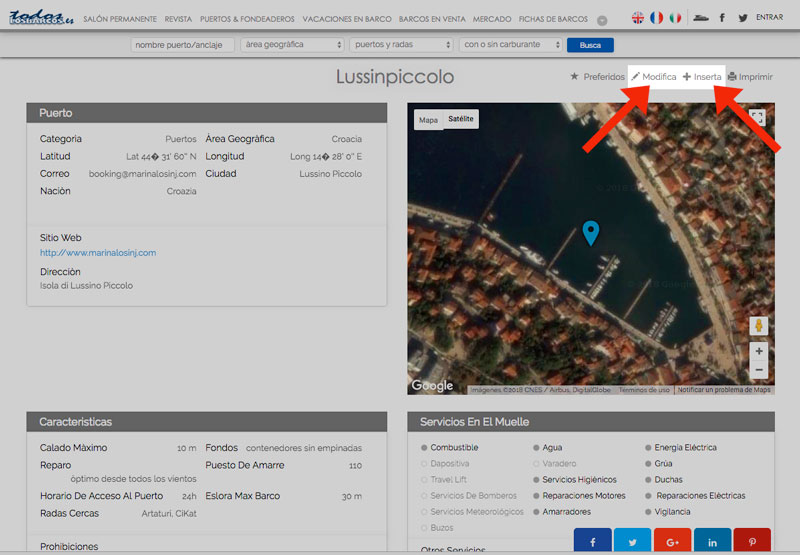Open Puertos & Fondeaderos menu
The height and width of the screenshot is (555, 800).
click(247, 19)
